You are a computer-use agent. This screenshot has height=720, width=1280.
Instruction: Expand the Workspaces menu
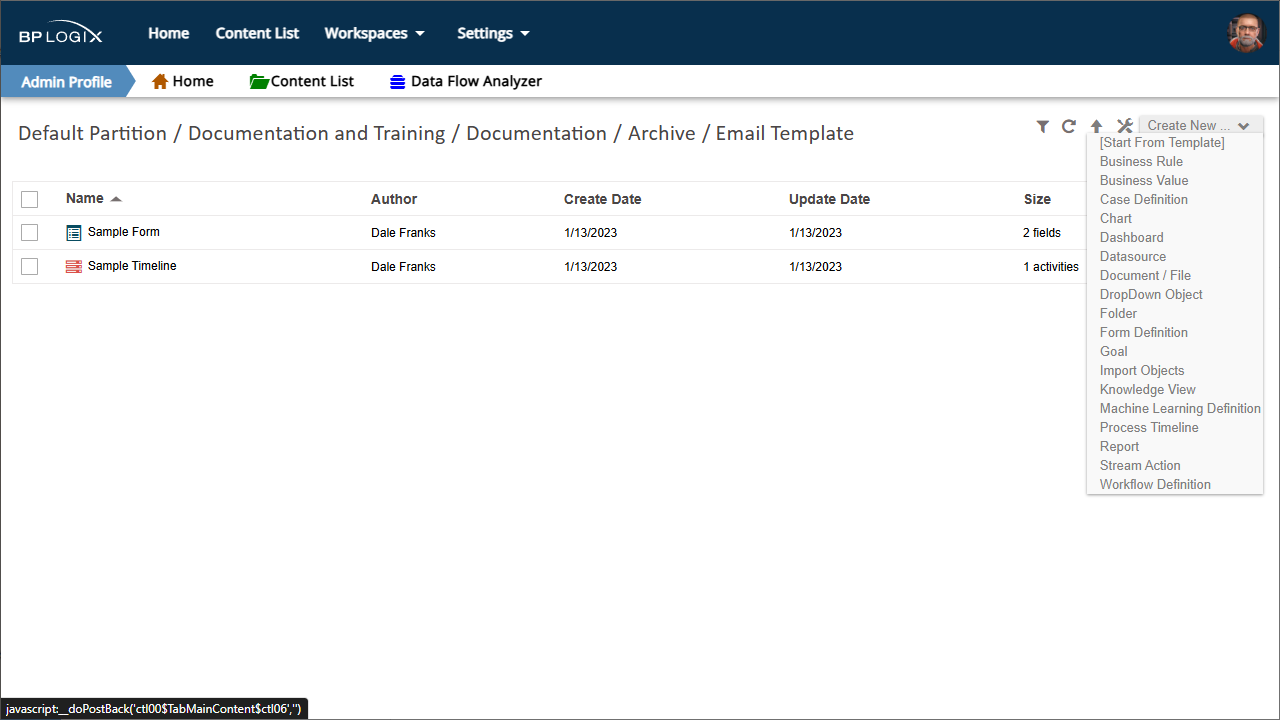(x=375, y=33)
